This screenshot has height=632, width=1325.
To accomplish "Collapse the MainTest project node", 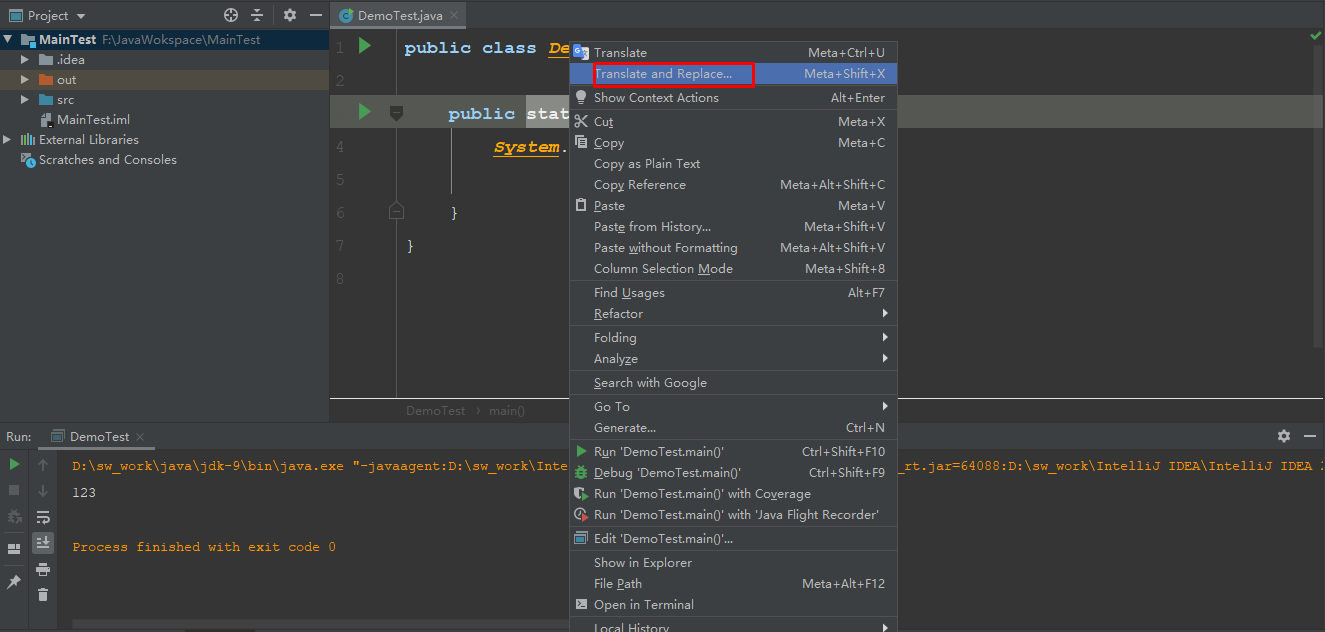I will coord(8,39).
